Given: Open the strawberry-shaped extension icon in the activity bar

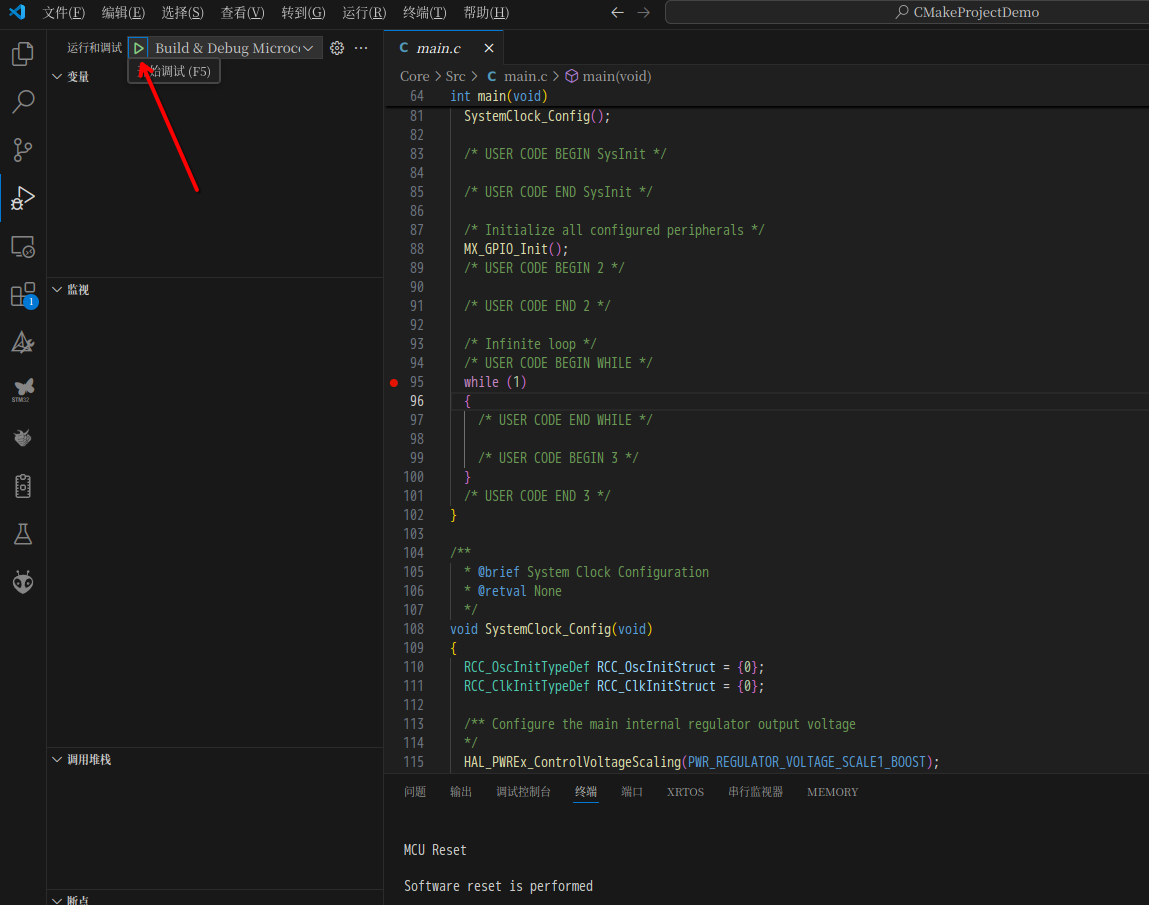Looking at the screenshot, I should click(23, 437).
